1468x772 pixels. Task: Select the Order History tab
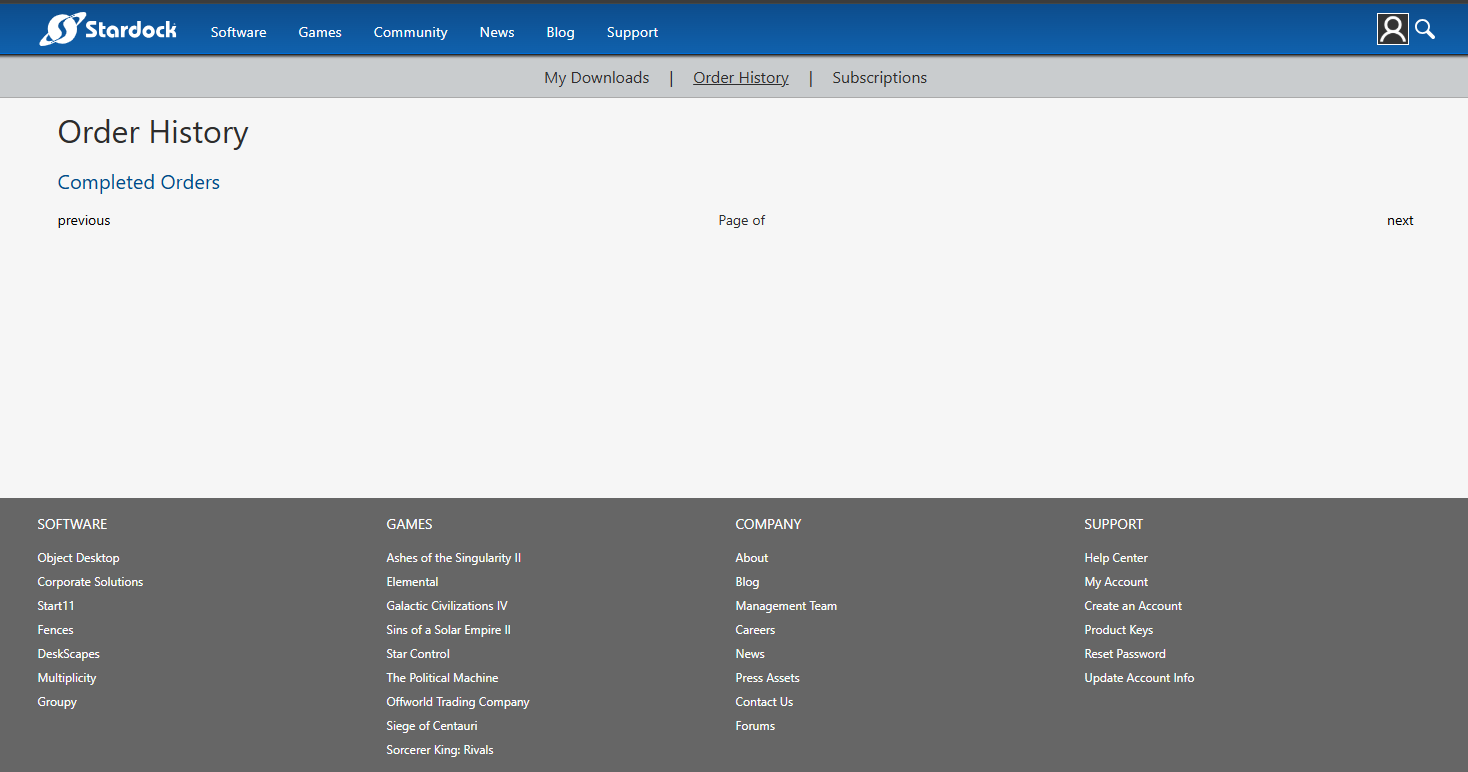tap(740, 78)
